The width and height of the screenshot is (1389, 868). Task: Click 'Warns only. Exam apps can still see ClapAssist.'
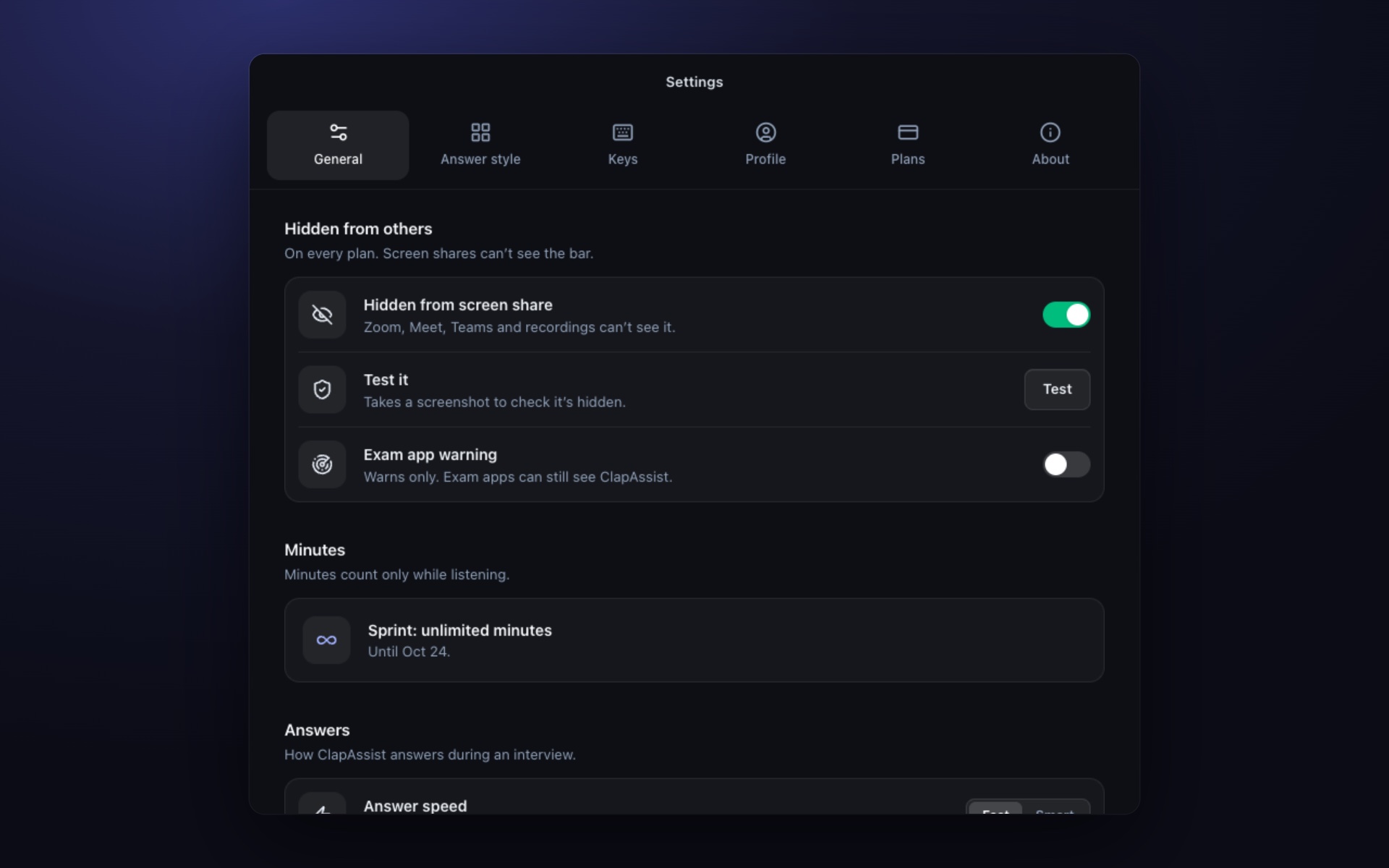click(x=518, y=477)
